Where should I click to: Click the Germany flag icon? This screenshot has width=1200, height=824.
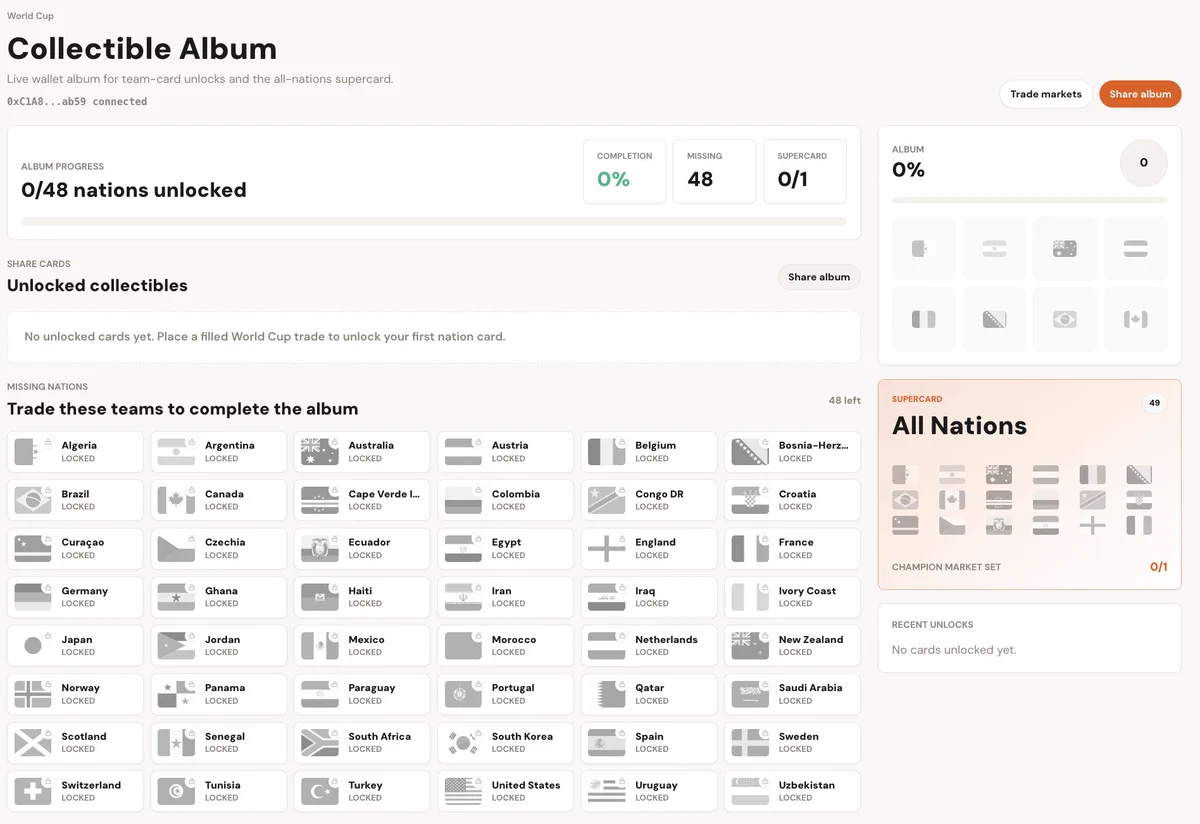tap(33, 597)
